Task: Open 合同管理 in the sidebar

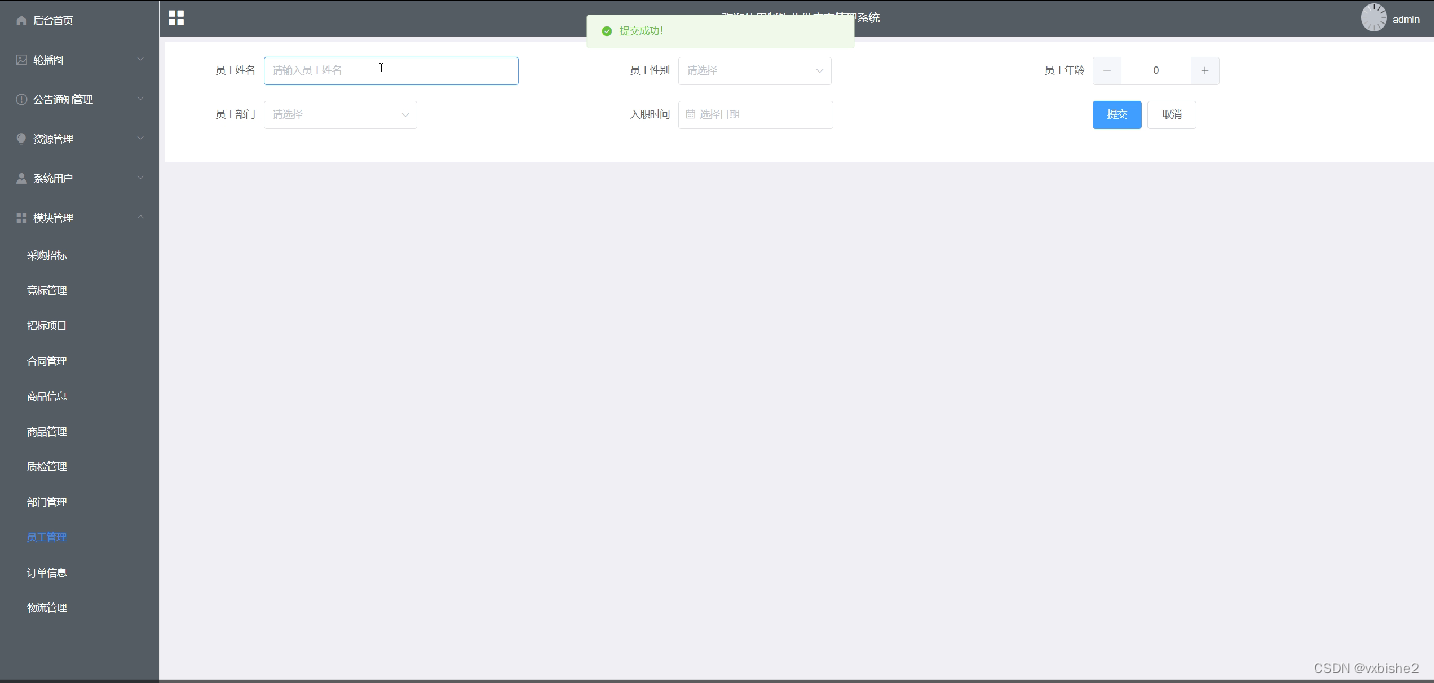Action: click(47, 361)
